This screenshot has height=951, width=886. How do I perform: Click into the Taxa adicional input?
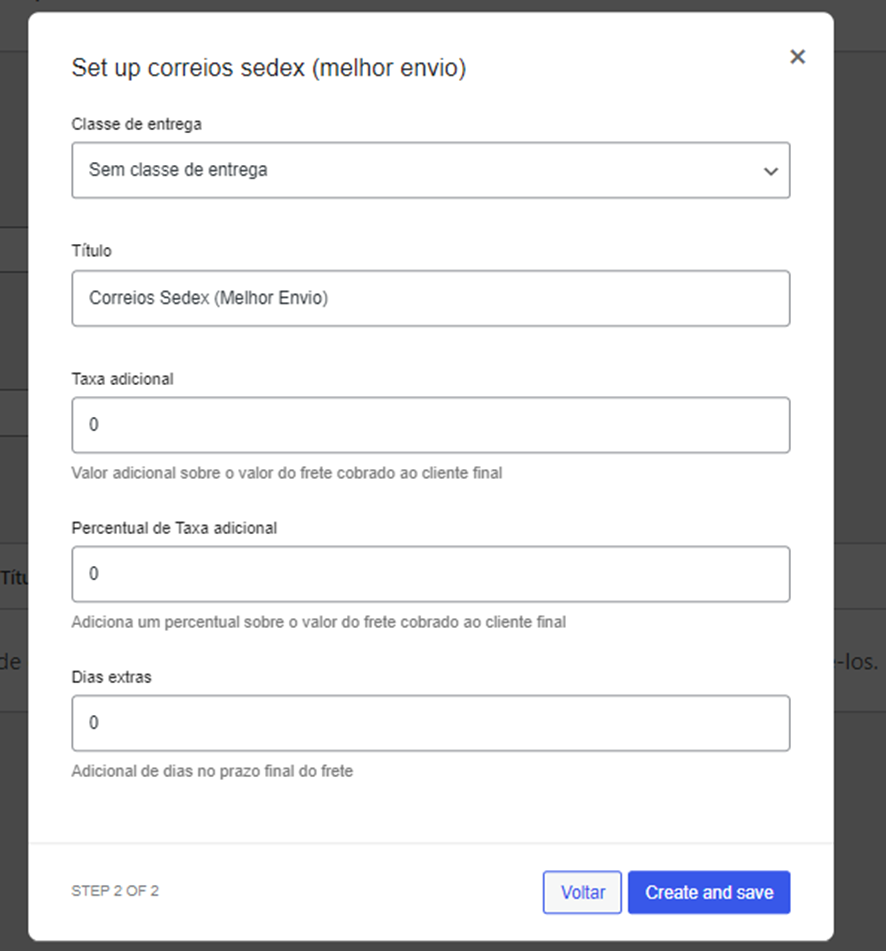[430, 425]
